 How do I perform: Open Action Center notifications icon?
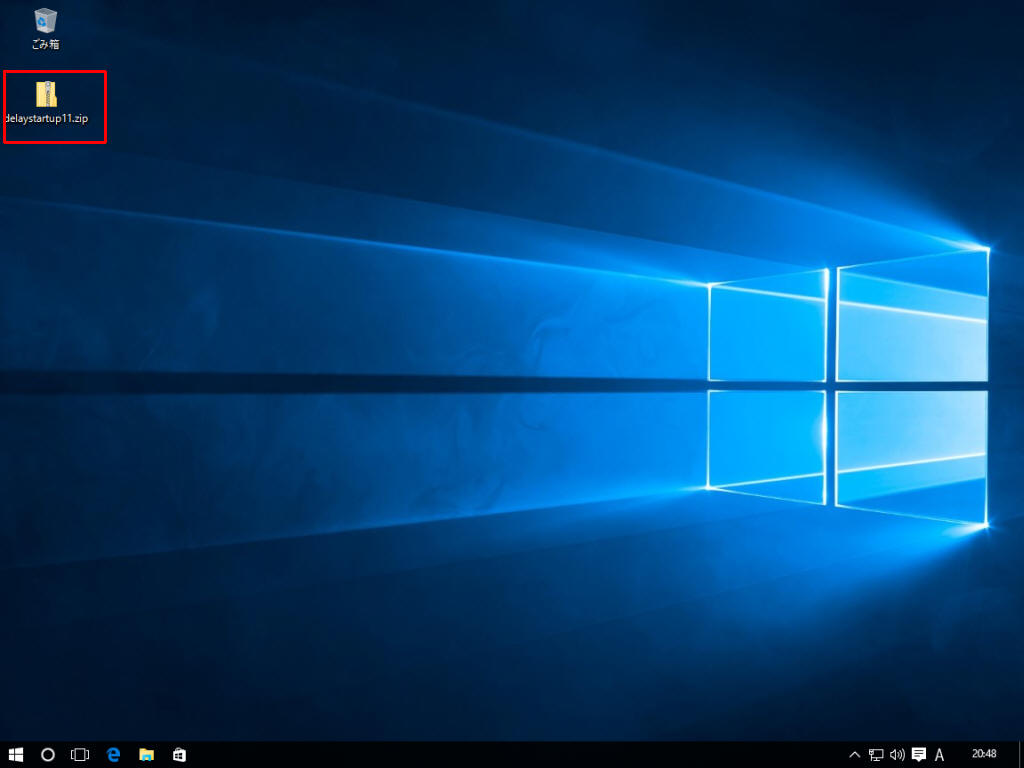pyautogui.click(x=919, y=755)
